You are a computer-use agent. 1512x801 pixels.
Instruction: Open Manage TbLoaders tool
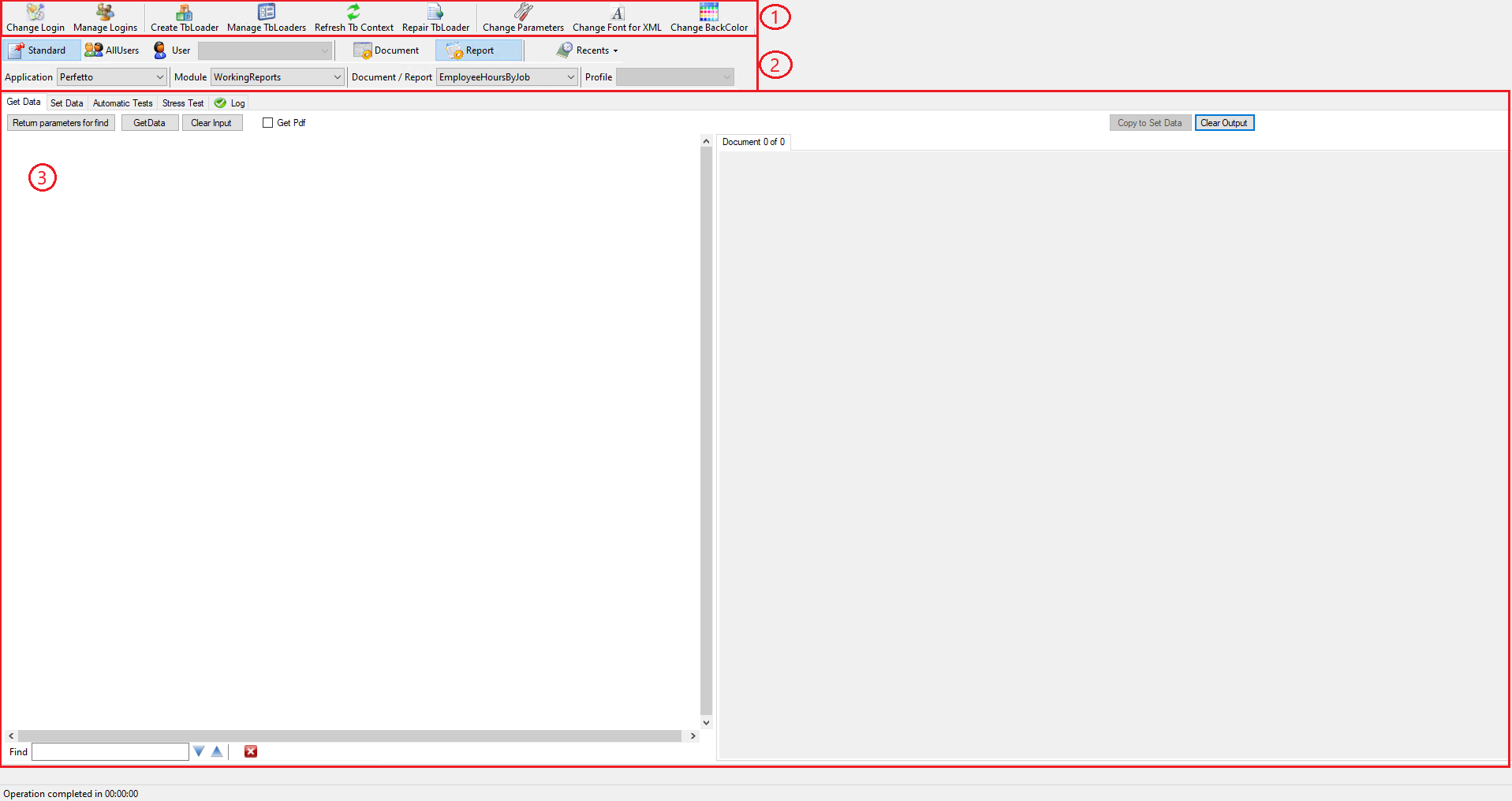[x=267, y=18]
